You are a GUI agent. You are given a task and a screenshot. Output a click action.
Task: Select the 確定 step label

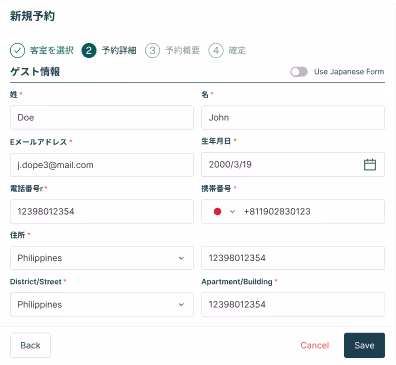pos(237,50)
